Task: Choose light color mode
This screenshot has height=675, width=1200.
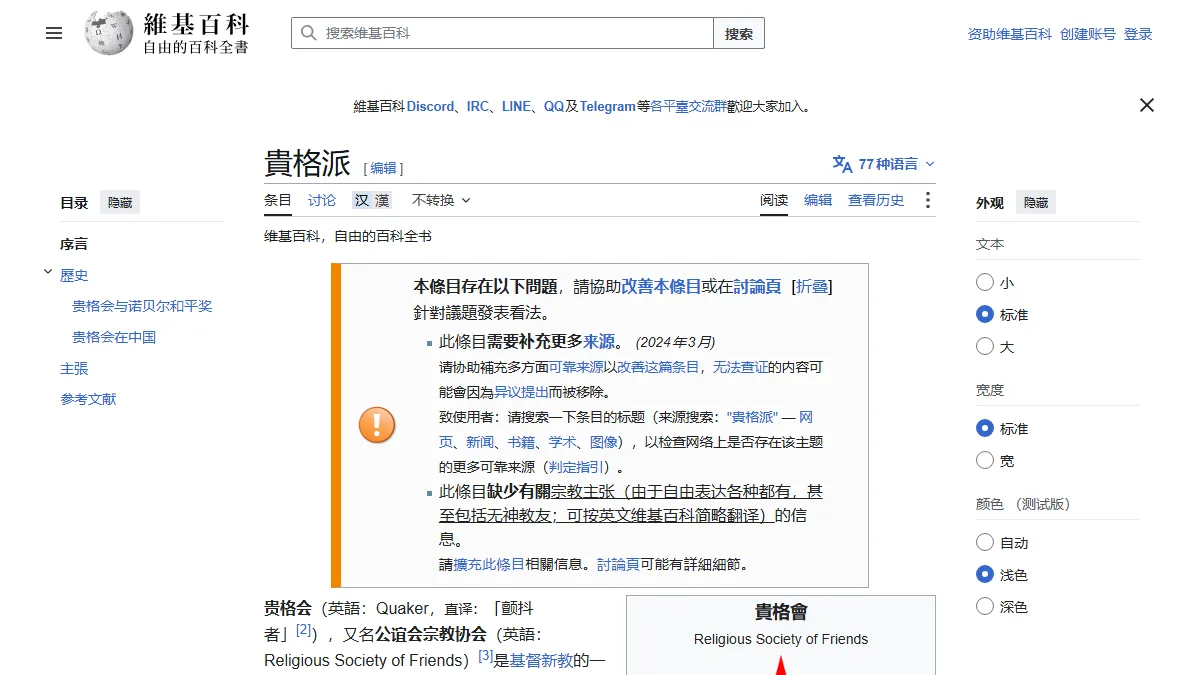Action: [985, 575]
